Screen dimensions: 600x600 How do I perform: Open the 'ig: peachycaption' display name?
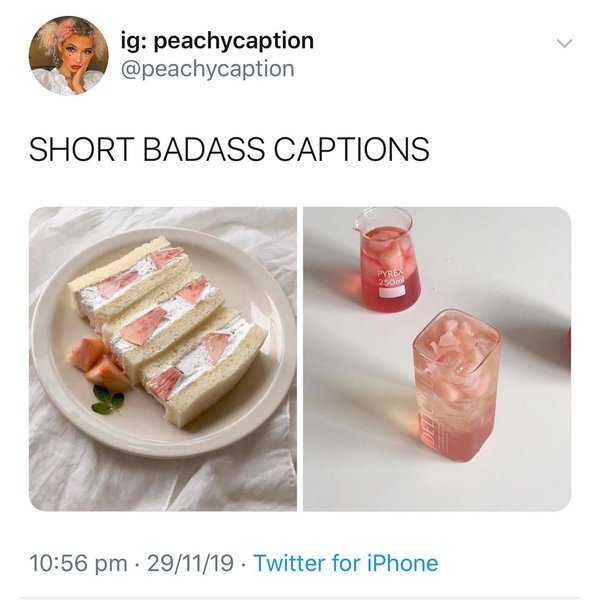pos(217,41)
